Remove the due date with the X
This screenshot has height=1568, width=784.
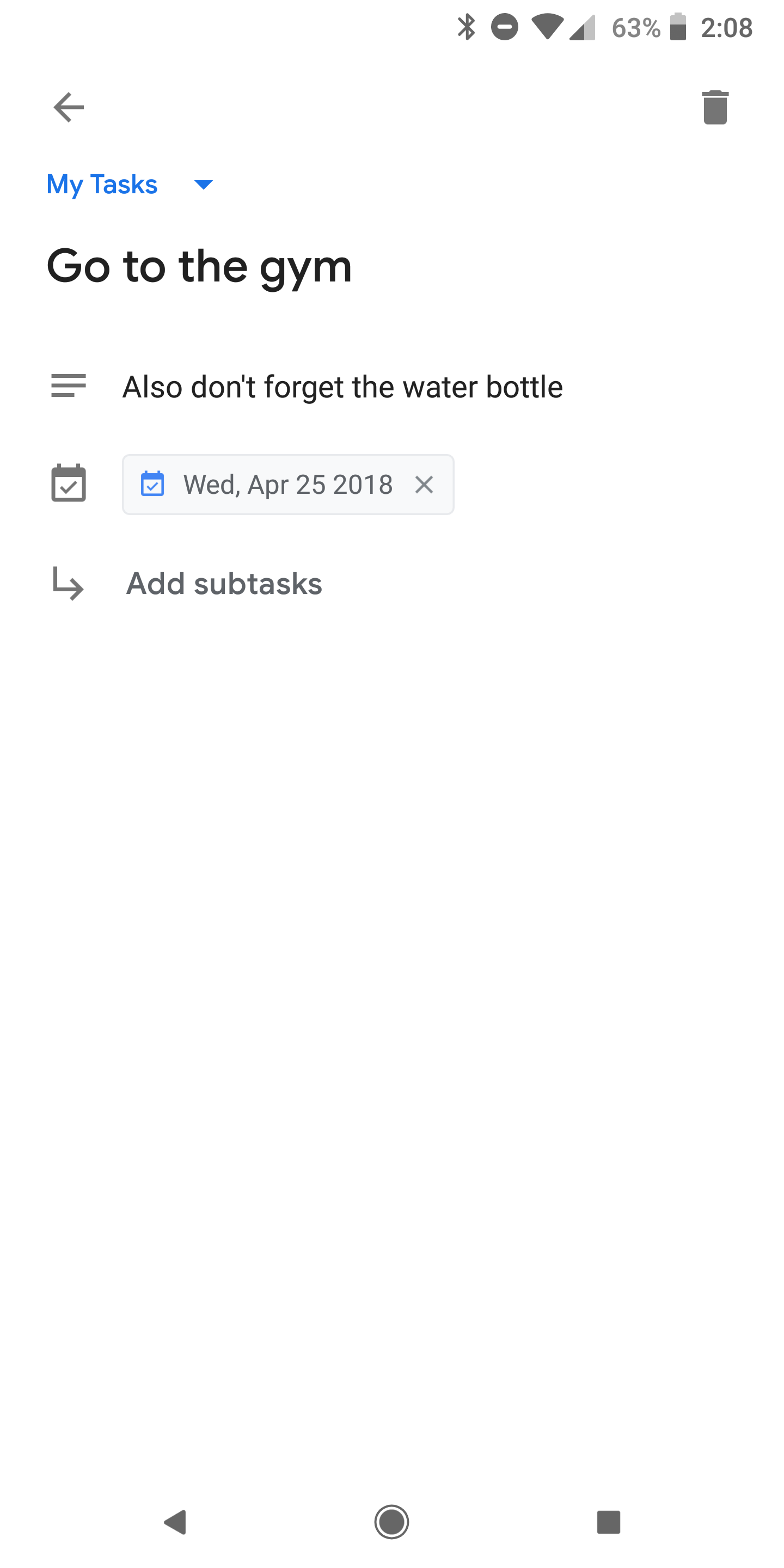click(425, 484)
